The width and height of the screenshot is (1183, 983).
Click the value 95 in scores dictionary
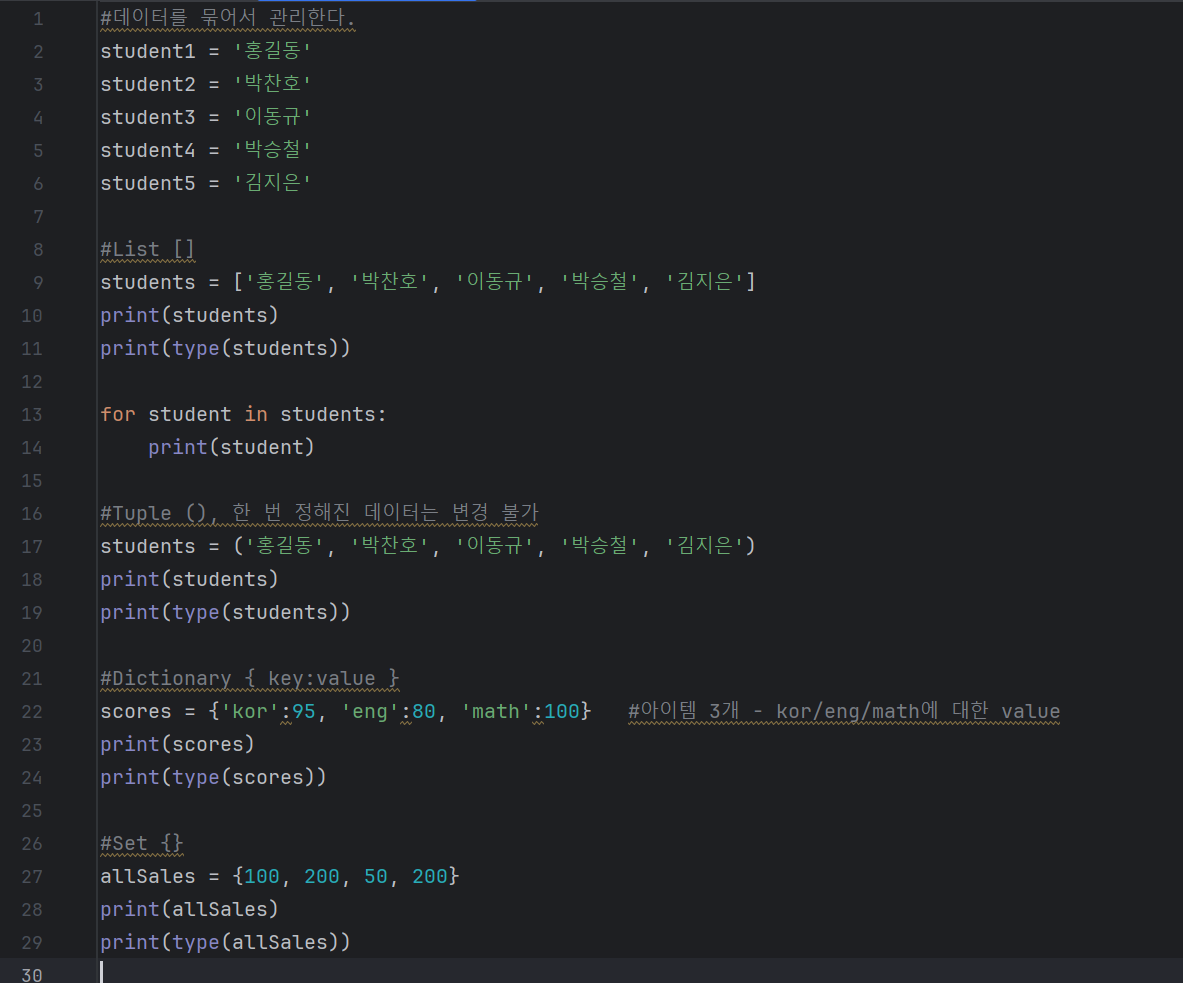[303, 711]
